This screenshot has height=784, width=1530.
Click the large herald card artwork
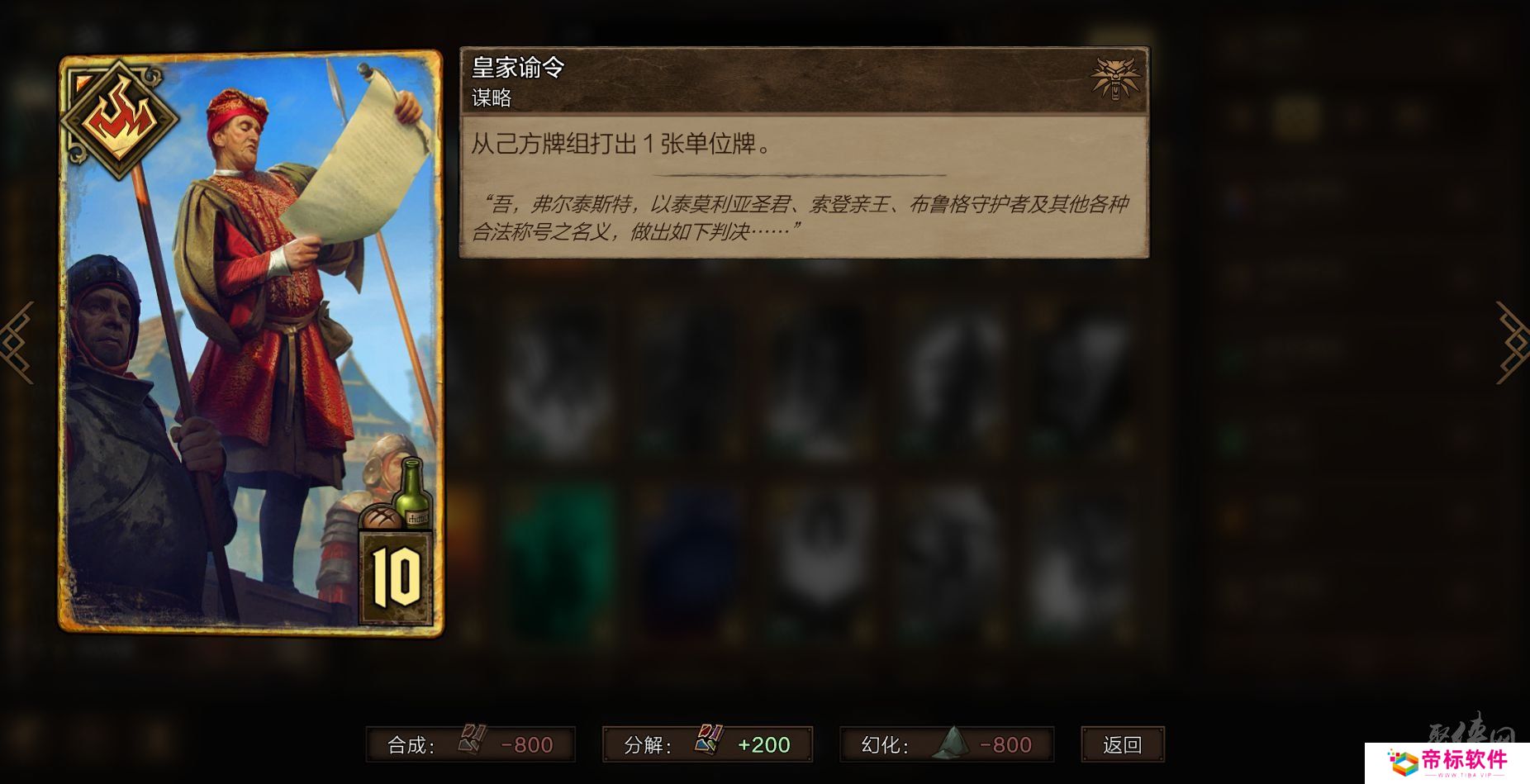(251, 343)
